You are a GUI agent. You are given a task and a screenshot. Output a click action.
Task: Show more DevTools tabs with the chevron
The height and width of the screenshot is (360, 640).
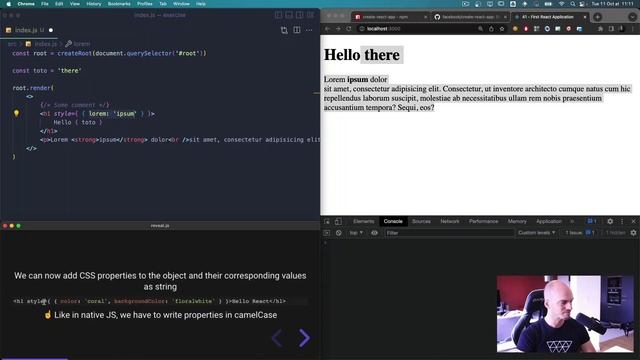pos(572,221)
